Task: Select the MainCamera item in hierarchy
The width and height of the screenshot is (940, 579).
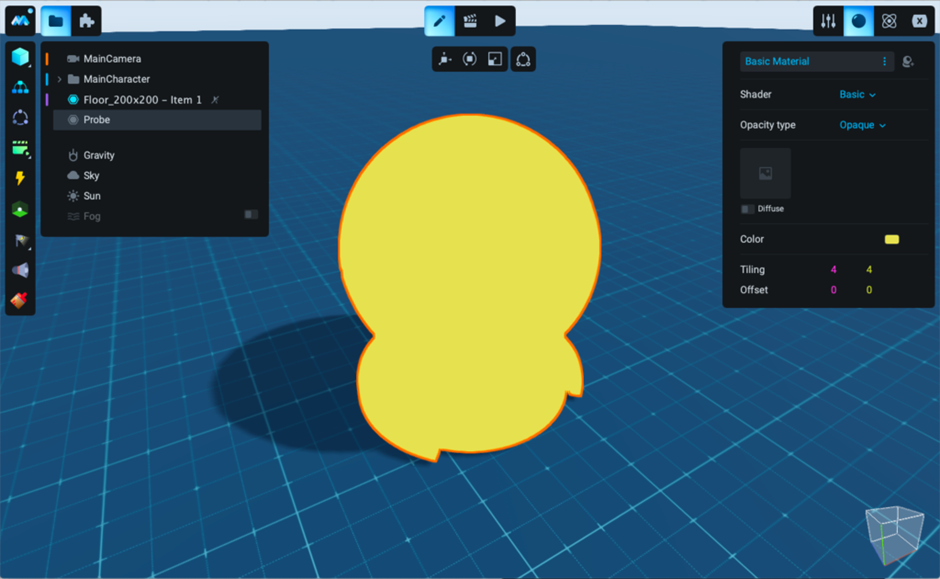Action: tap(112, 59)
